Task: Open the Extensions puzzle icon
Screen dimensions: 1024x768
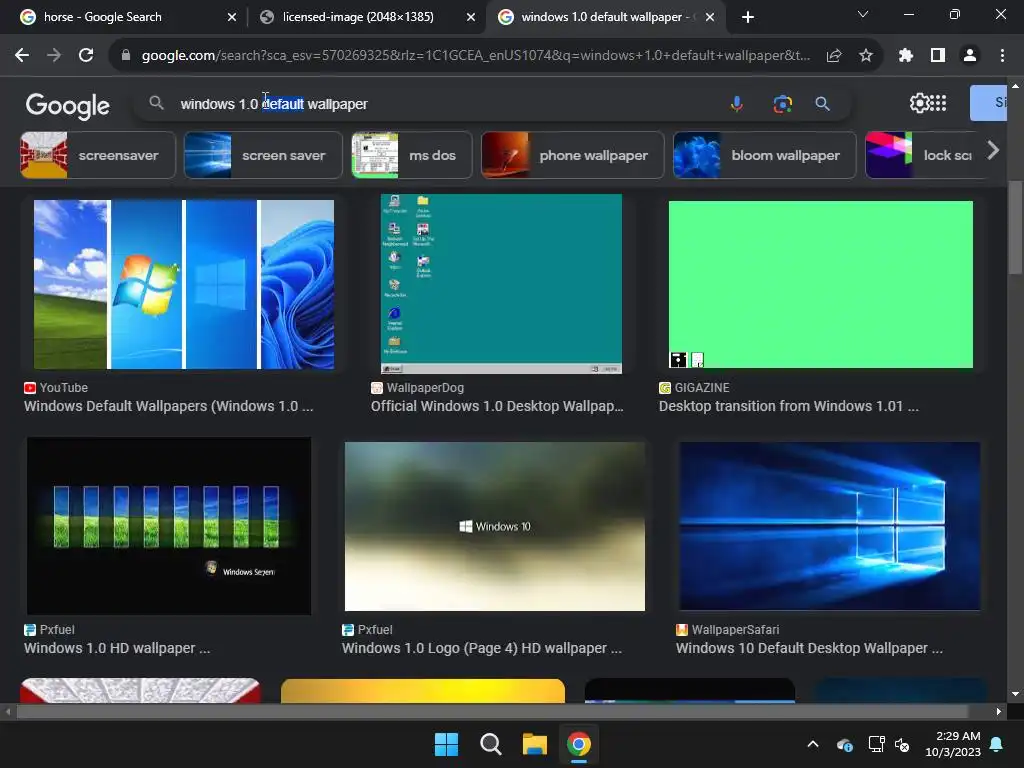Action: point(905,56)
